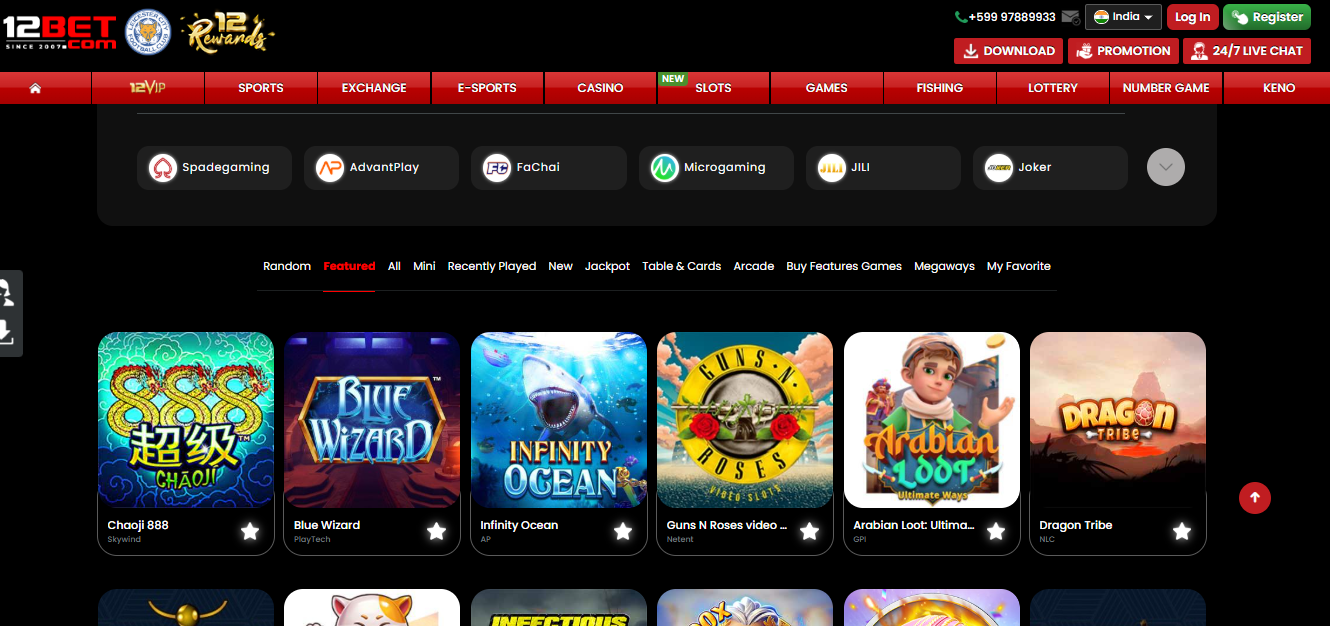The height and width of the screenshot is (626, 1330).
Task: Switch to the Random filter tab
Action: [287, 266]
